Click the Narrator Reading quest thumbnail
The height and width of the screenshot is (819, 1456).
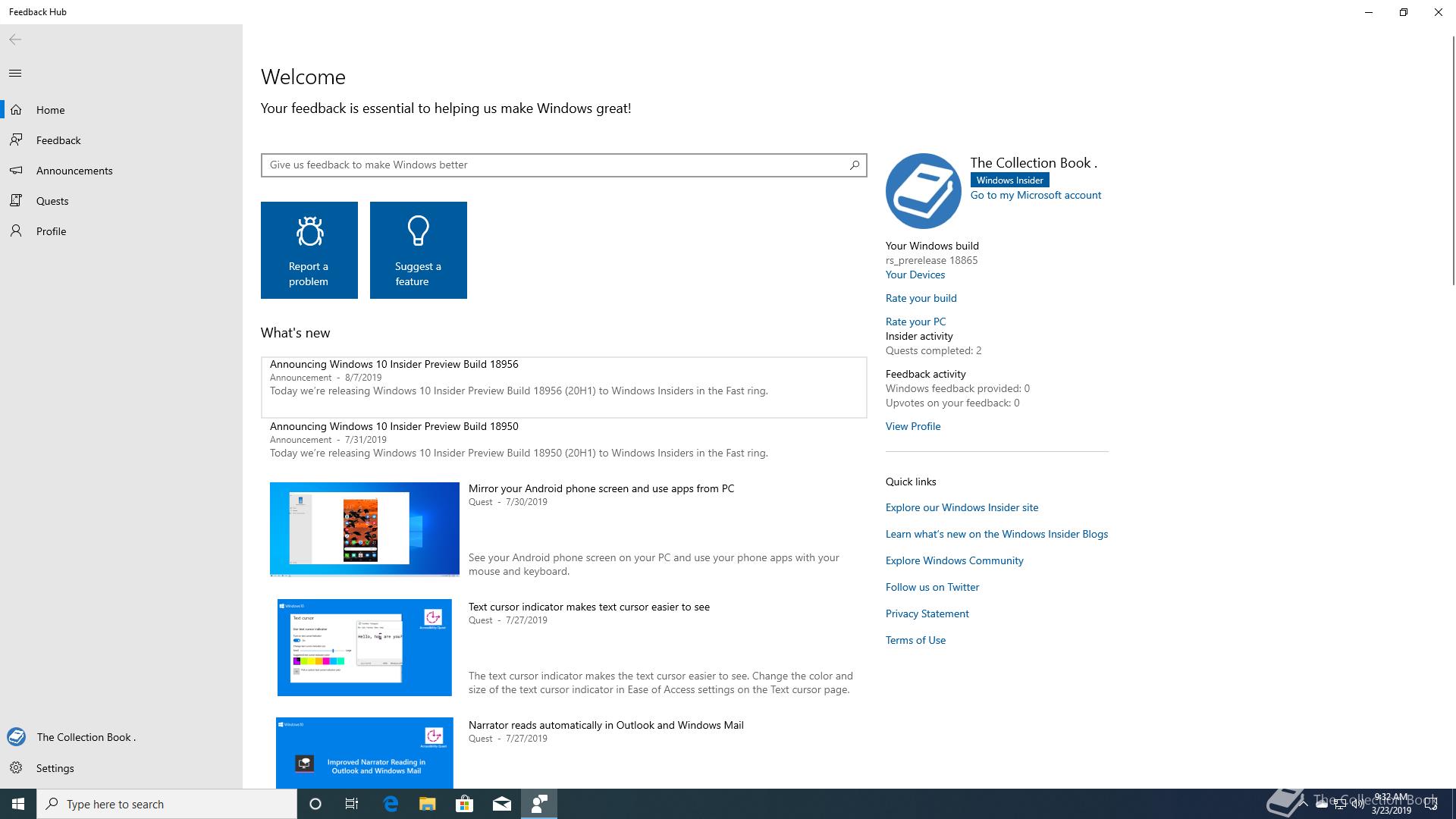[365, 753]
